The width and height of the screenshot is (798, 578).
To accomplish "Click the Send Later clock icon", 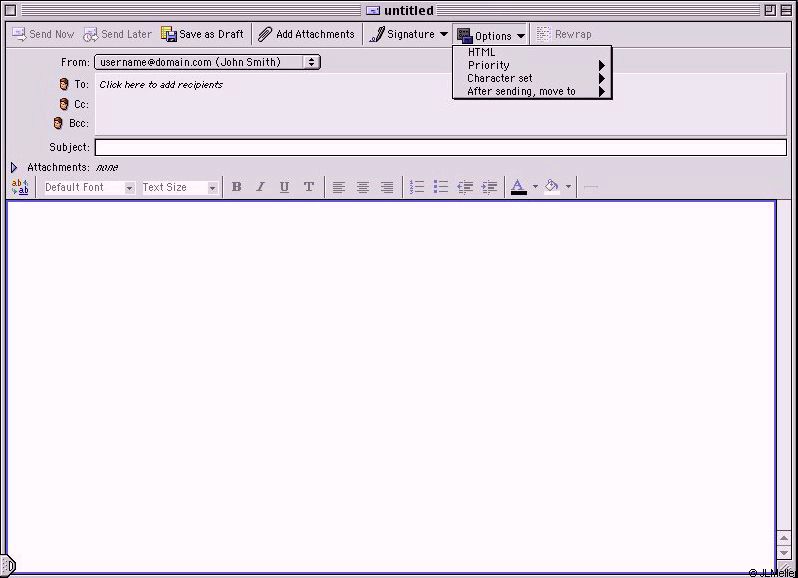I will point(91,34).
